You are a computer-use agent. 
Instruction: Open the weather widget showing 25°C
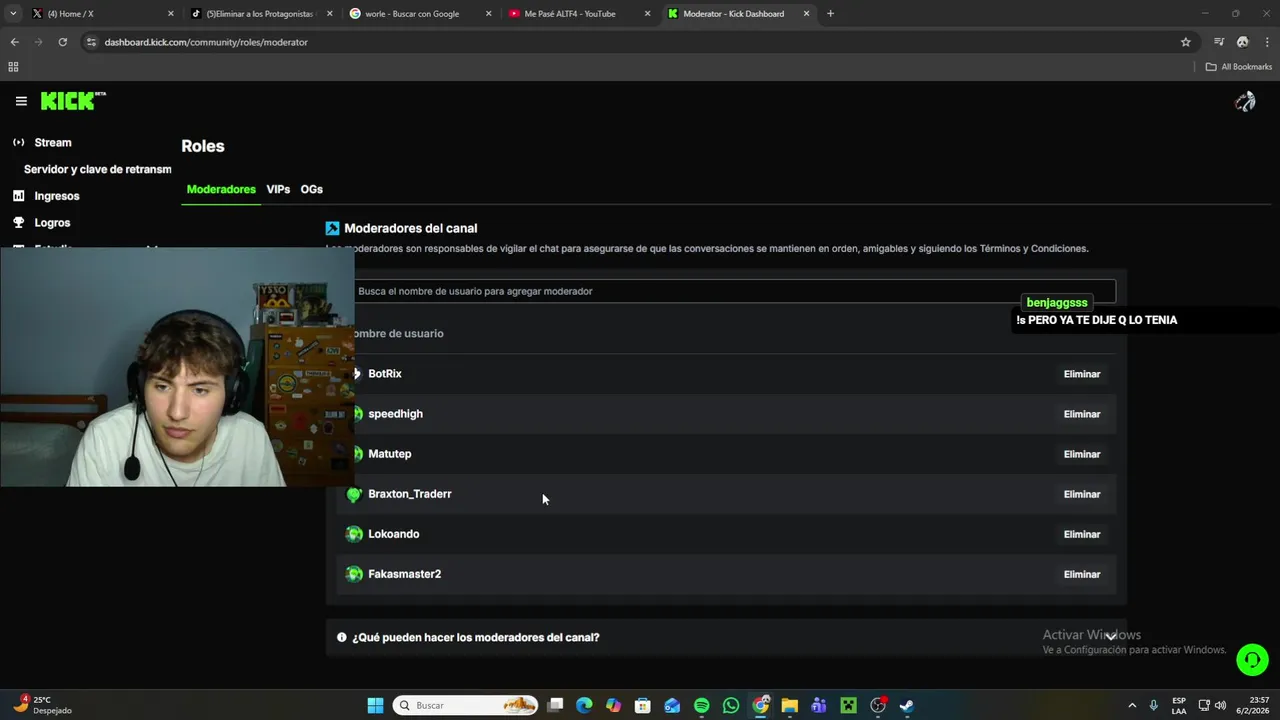[x=42, y=705]
